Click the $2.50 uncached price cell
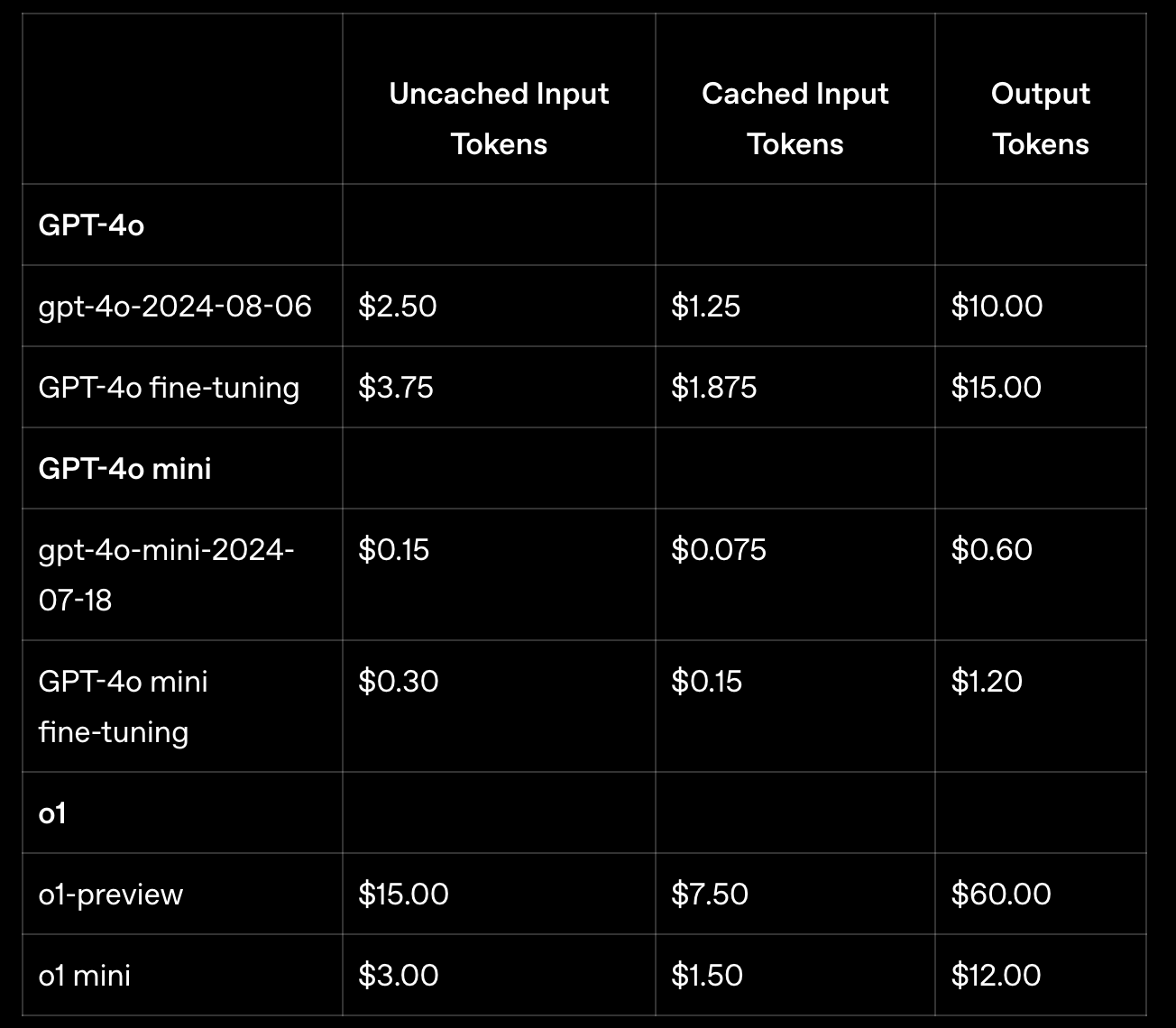1176x1028 pixels. [x=398, y=307]
